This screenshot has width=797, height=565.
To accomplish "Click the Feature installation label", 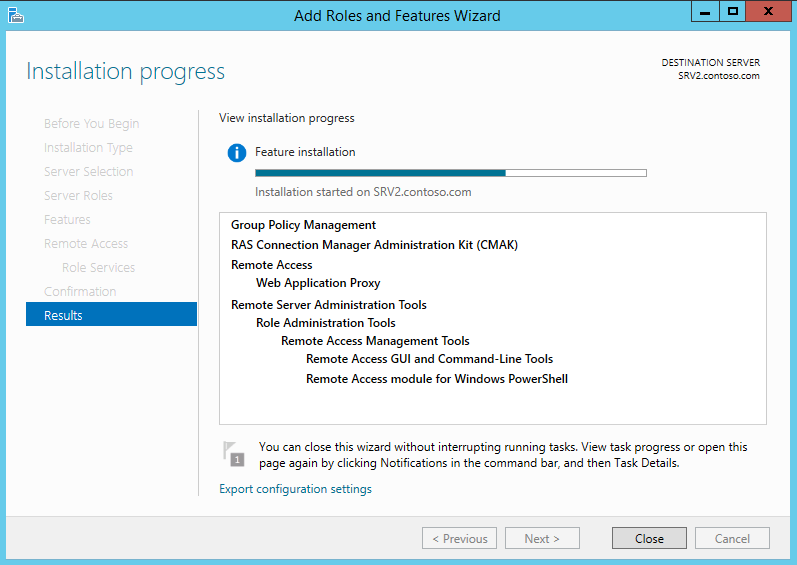I will pyautogui.click(x=305, y=152).
